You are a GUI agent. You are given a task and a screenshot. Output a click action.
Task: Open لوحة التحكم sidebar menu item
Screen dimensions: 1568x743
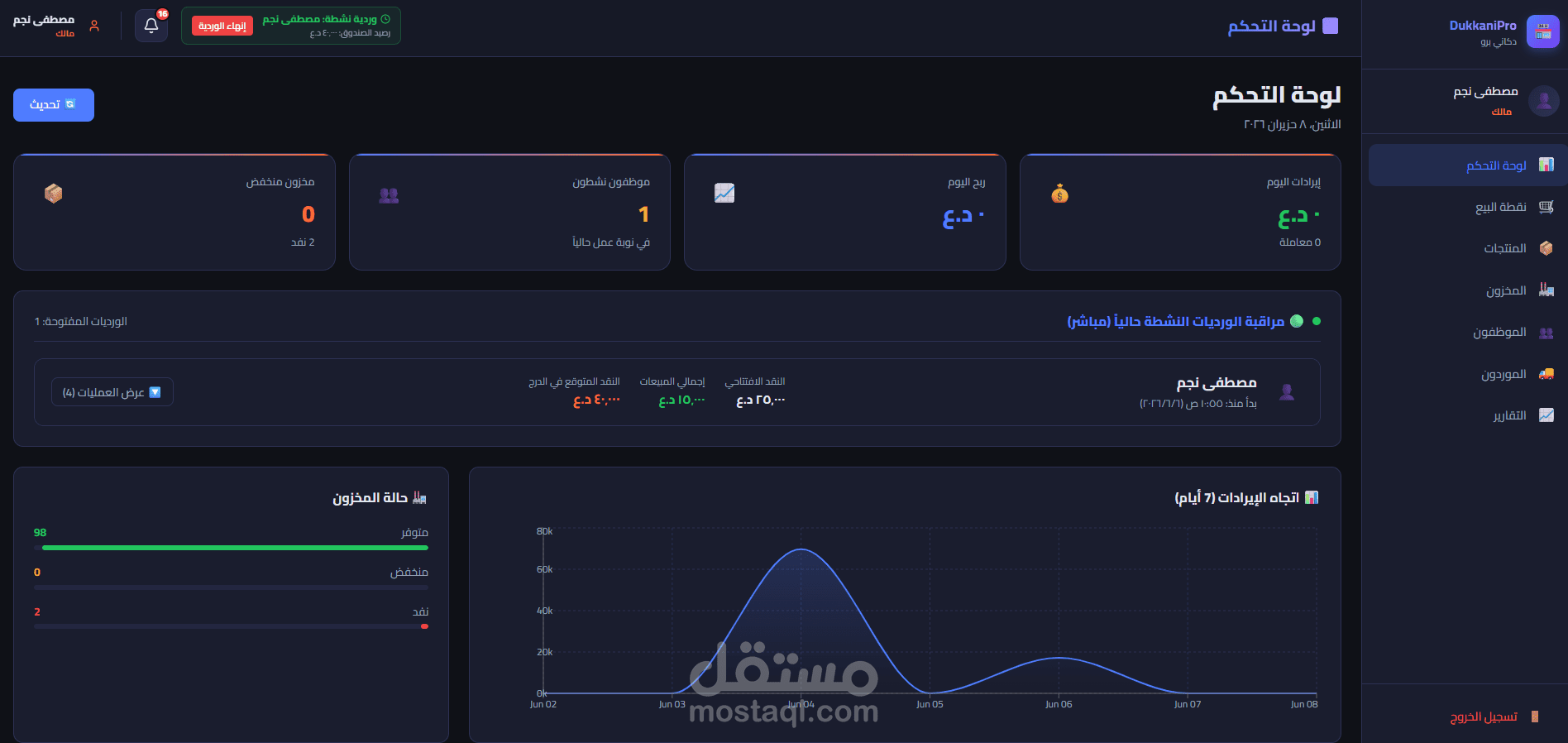[1468, 165]
